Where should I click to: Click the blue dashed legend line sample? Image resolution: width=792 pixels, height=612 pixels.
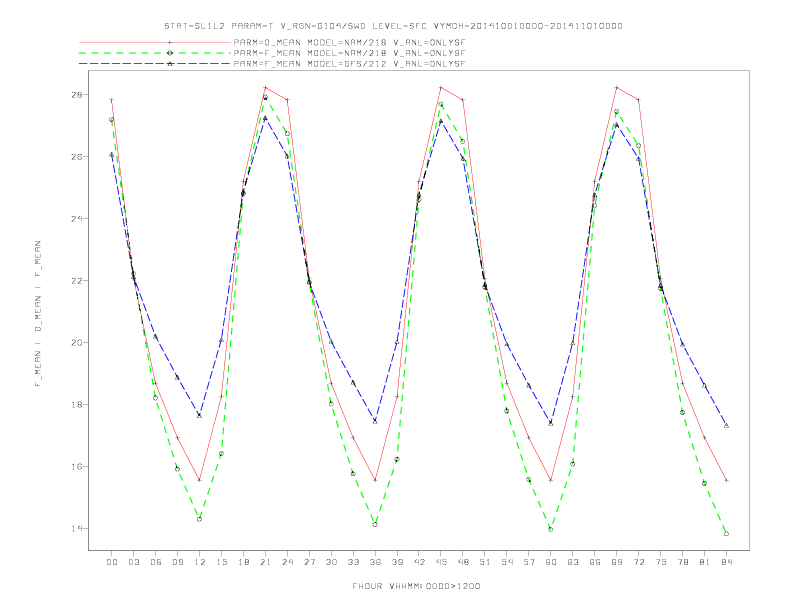(155, 64)
